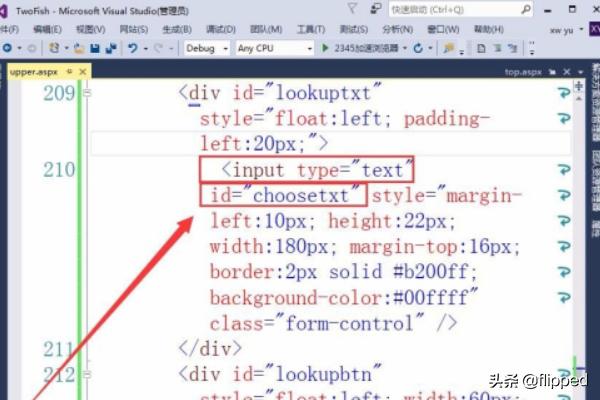
Task: Click line number 210 in the margin
Action: point(59,170)
